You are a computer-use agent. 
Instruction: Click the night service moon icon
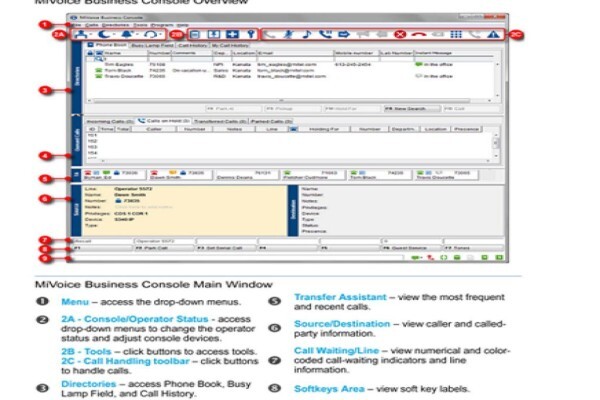[104, 34]
